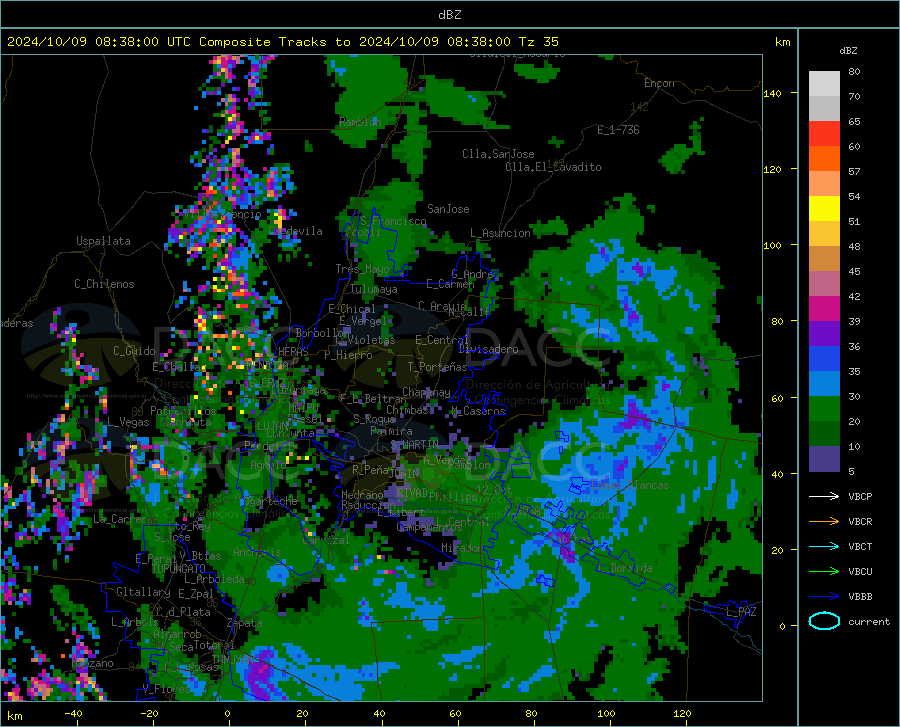
Task: Click the Ramblon label near the top
Action: 360,122
